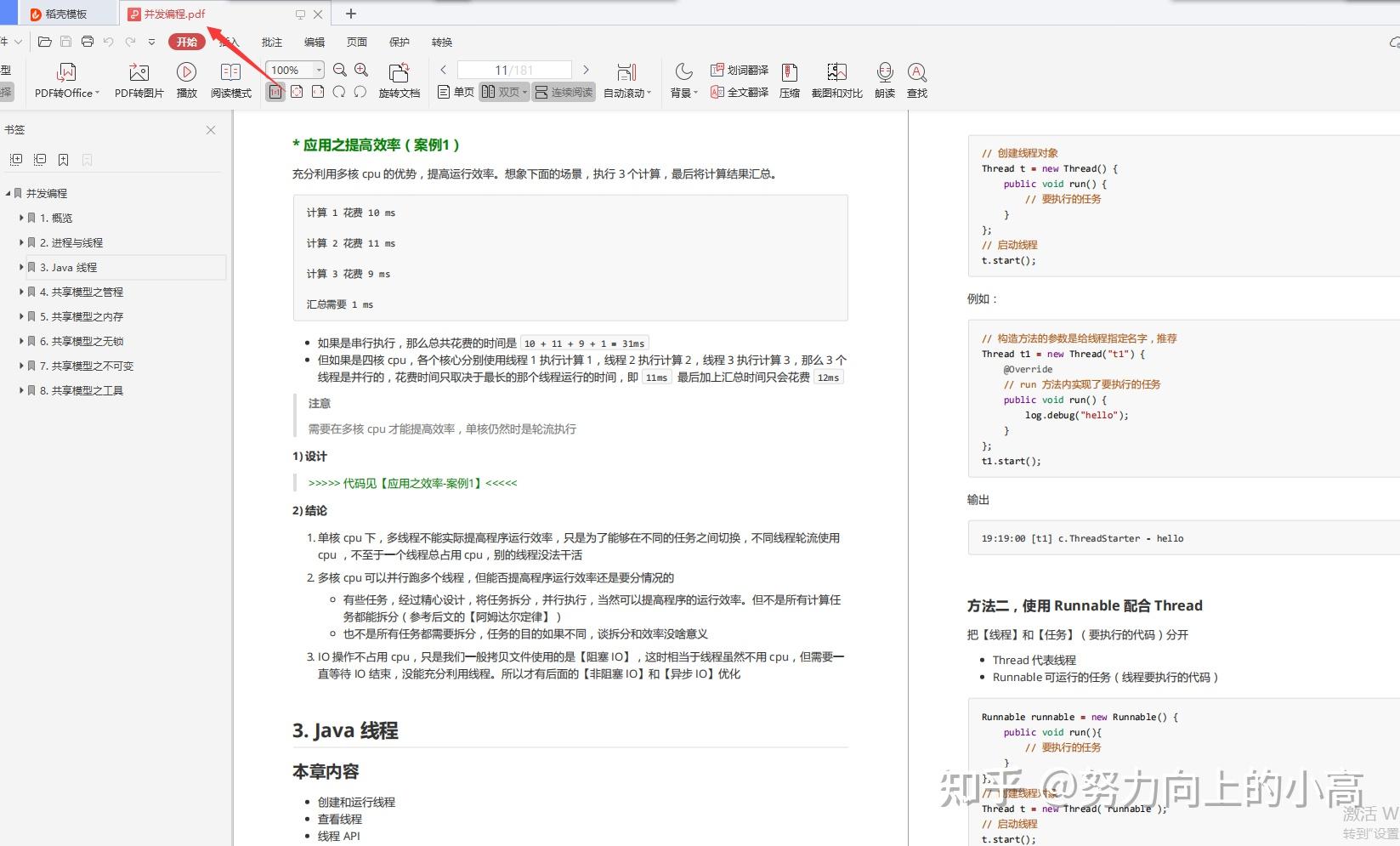Open the 转换 ribbon tab

(442, 42)
